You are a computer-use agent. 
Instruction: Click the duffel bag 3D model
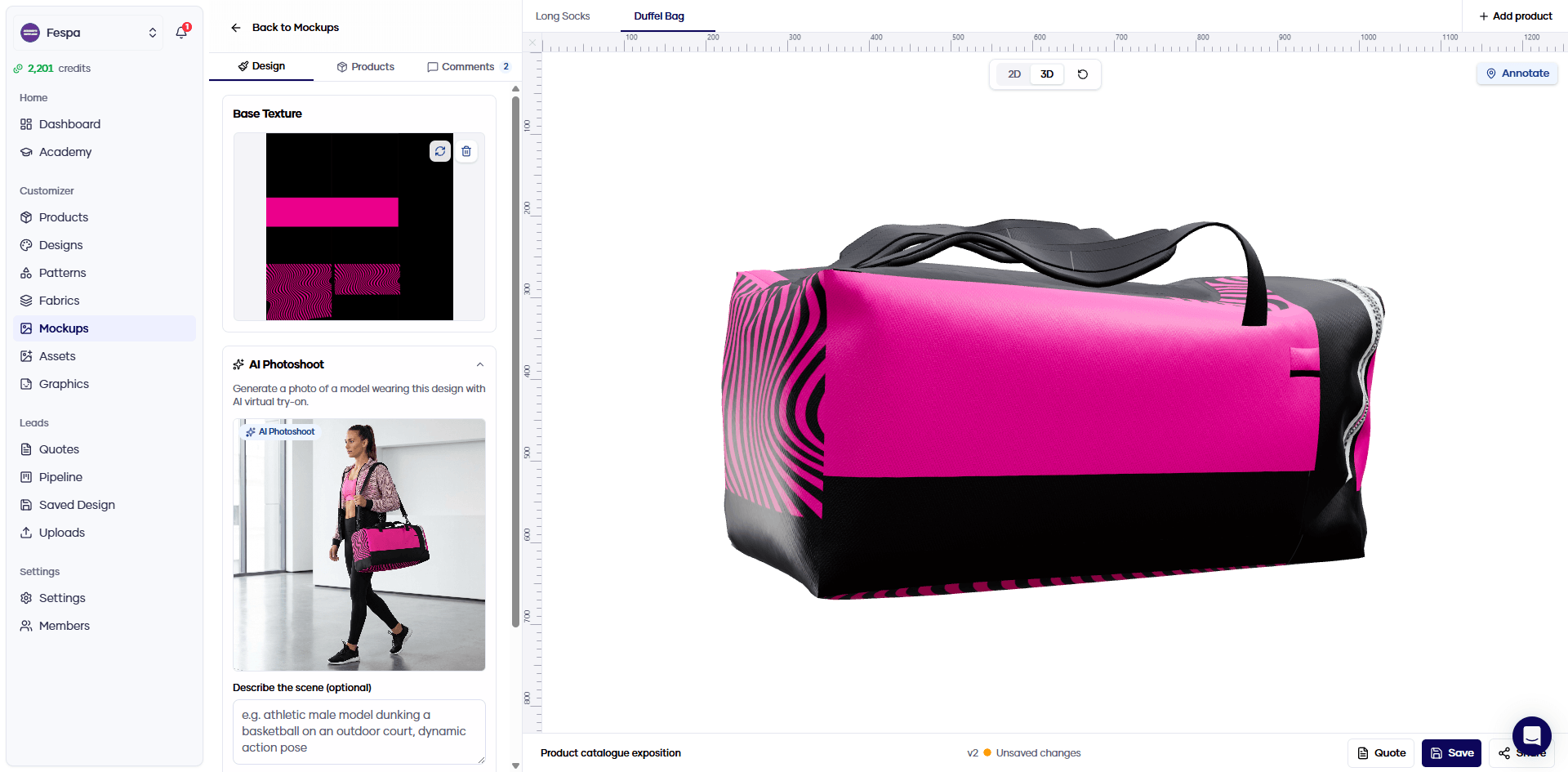1053,408
